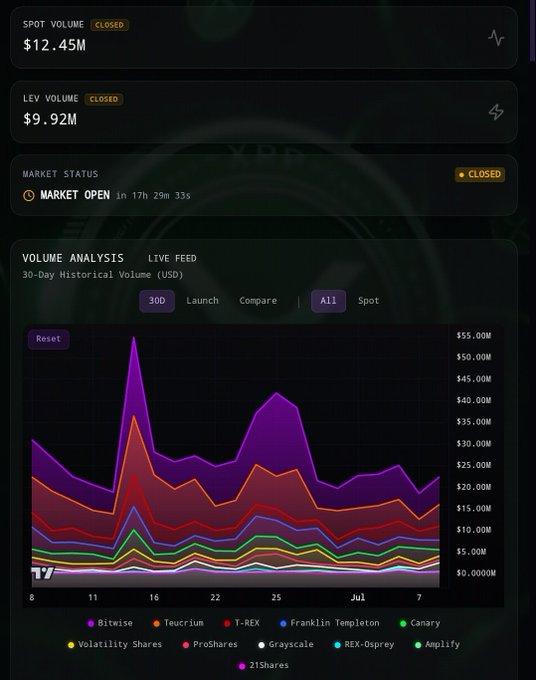This screenshot has width=536, height=680.
Task: Click the $12.45M spot volume value
Action: click(x=54, y=45)
